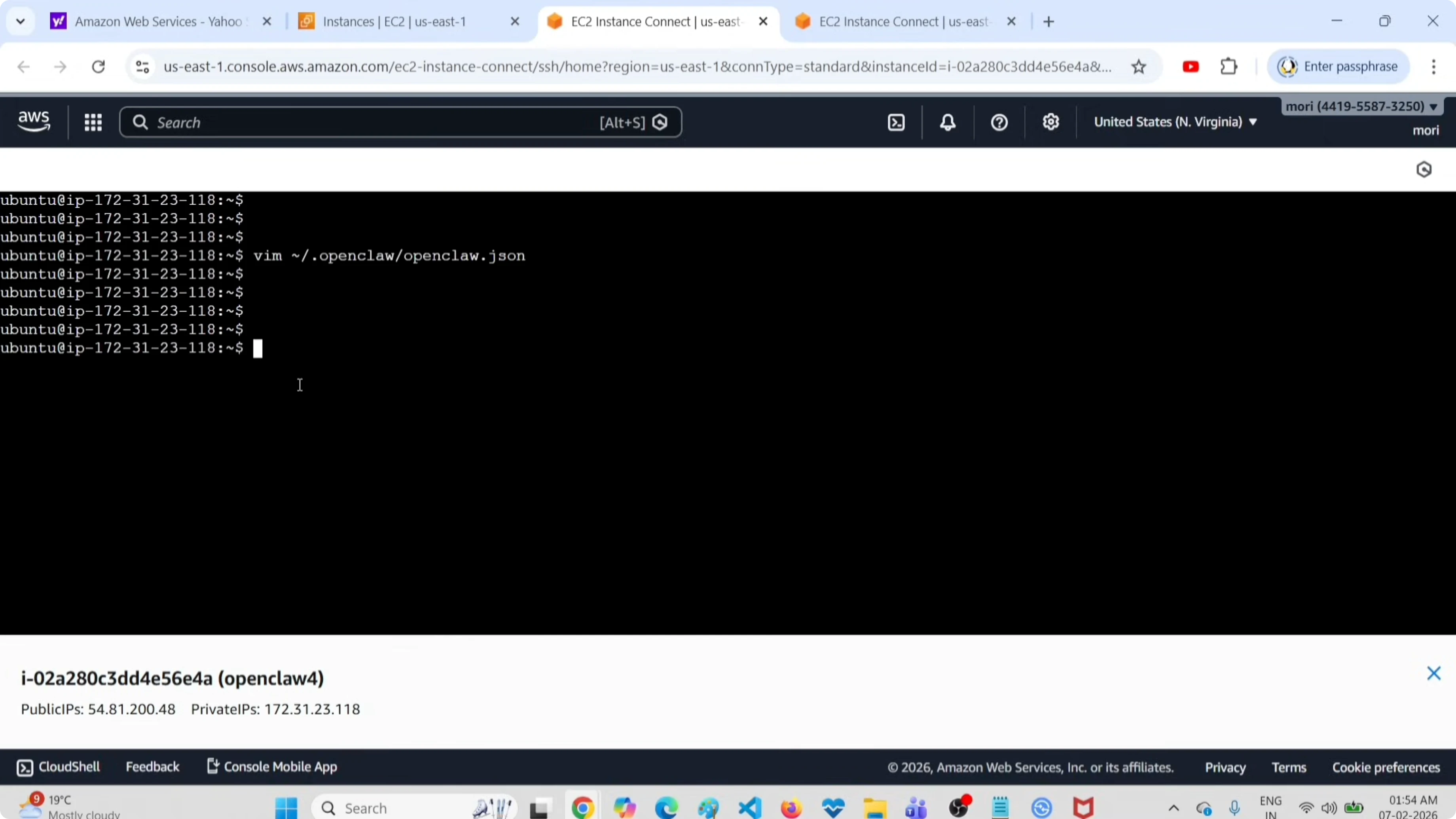Expand the mori account dropdown
Image resolution: width=1456 pixels, height=819 pixels.
coord(1361,107)
